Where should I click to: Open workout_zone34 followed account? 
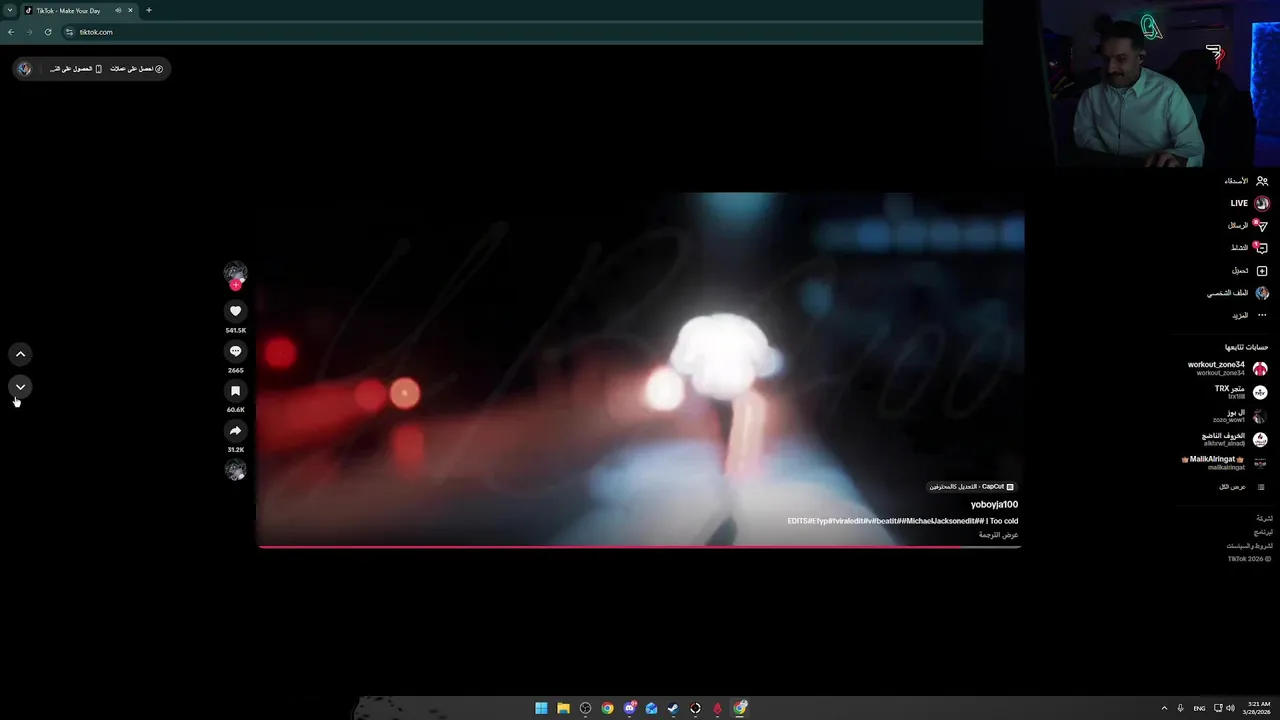click(1227, 368)
